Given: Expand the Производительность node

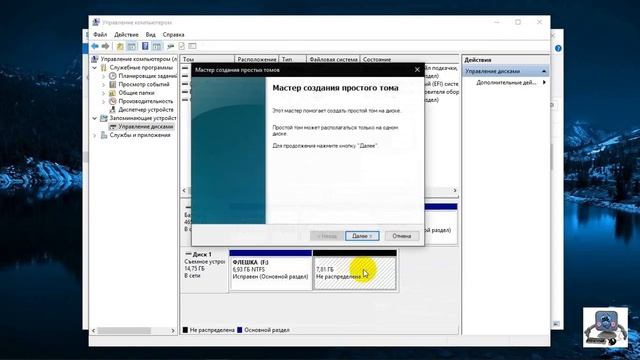Looking at the screenshot, I should (x=103, y=101).
